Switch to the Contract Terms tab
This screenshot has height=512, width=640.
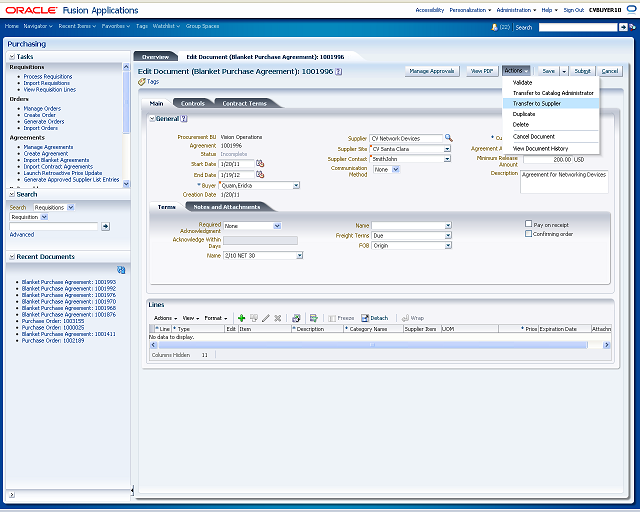coord(244,104)
